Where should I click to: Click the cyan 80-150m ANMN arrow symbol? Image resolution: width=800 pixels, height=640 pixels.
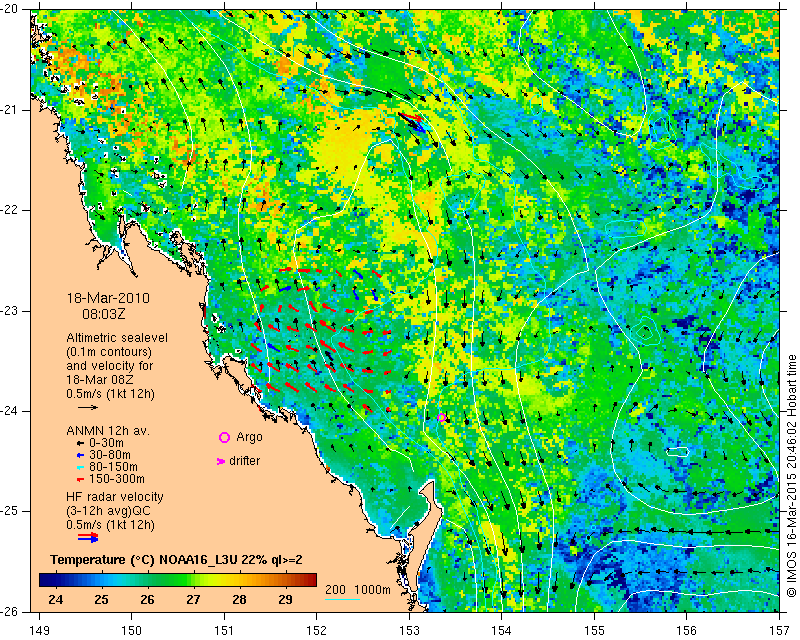pyautogui.click(x=81, y=467)
